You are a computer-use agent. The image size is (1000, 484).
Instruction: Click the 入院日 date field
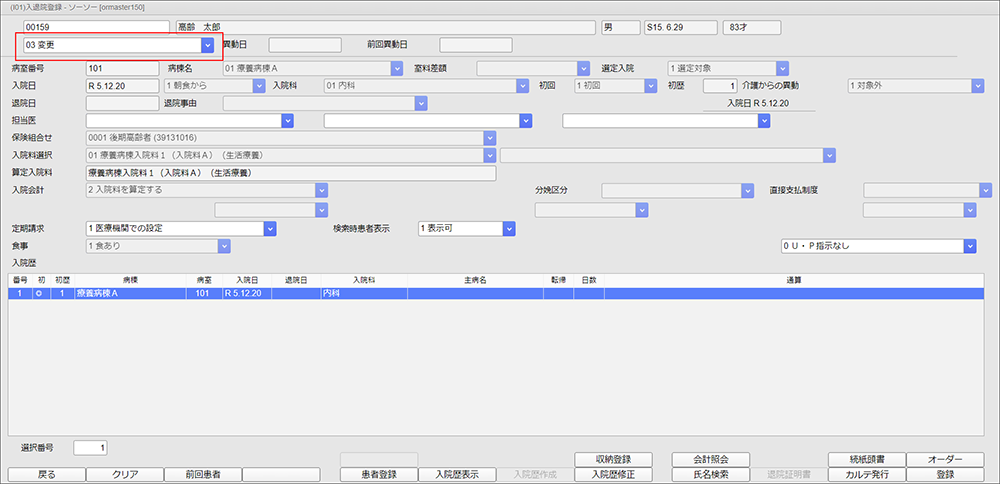pyautogui.click(x=122, y=86)
